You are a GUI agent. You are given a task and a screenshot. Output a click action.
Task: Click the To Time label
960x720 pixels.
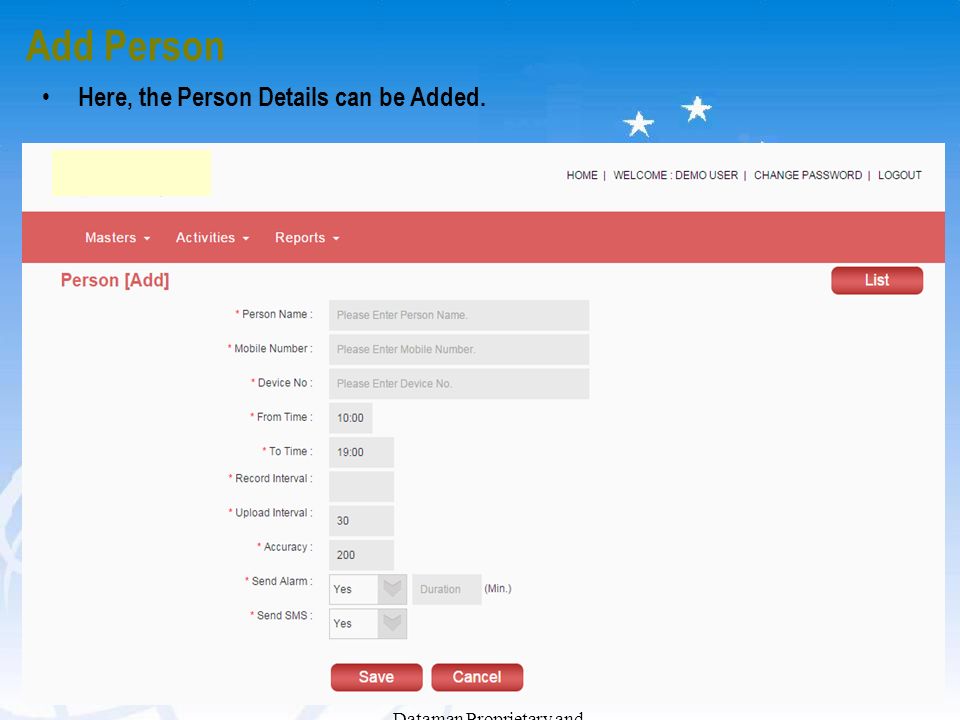pos(287,451)
